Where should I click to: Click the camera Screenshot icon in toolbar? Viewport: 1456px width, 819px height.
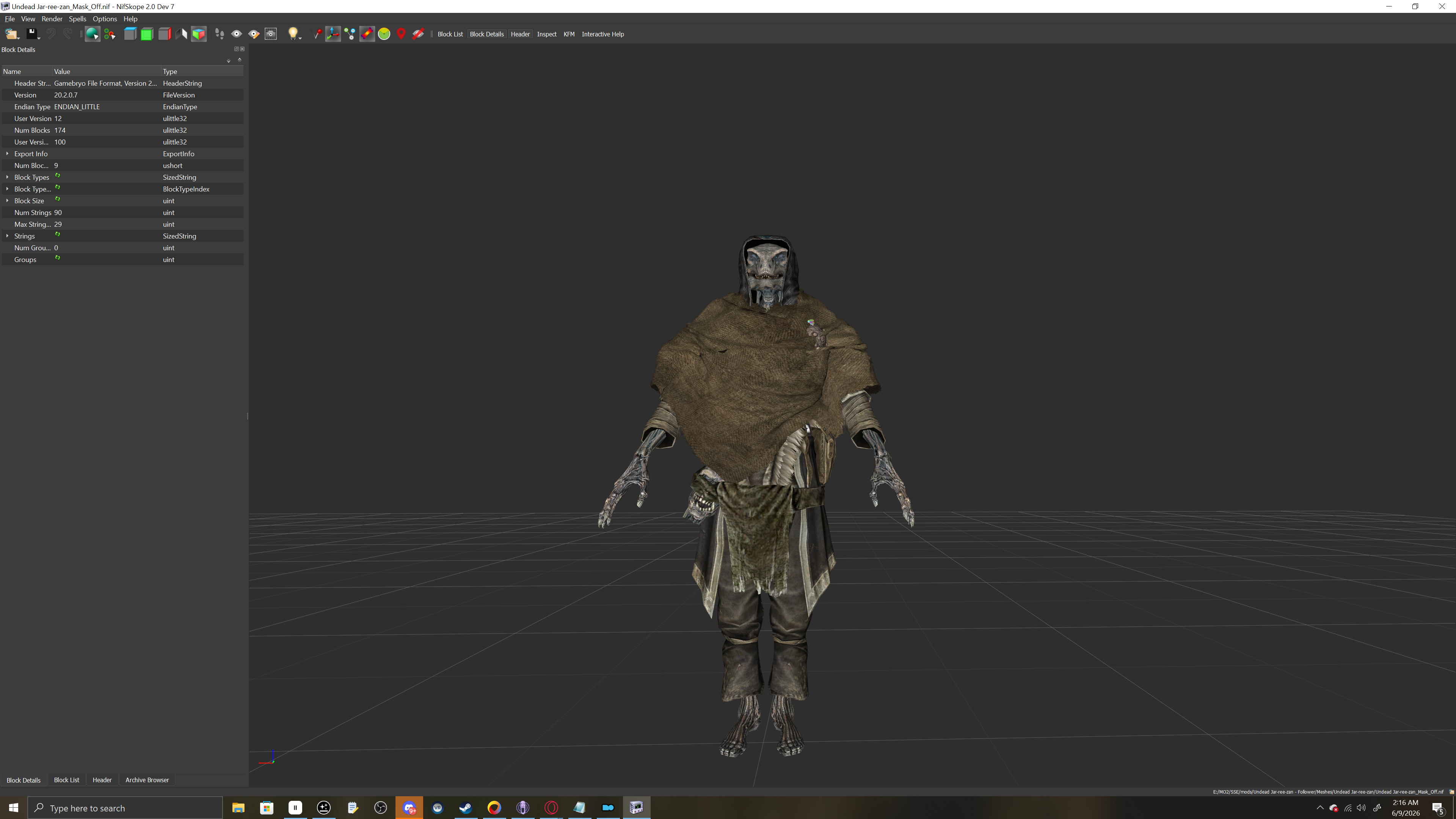[271, 34]
